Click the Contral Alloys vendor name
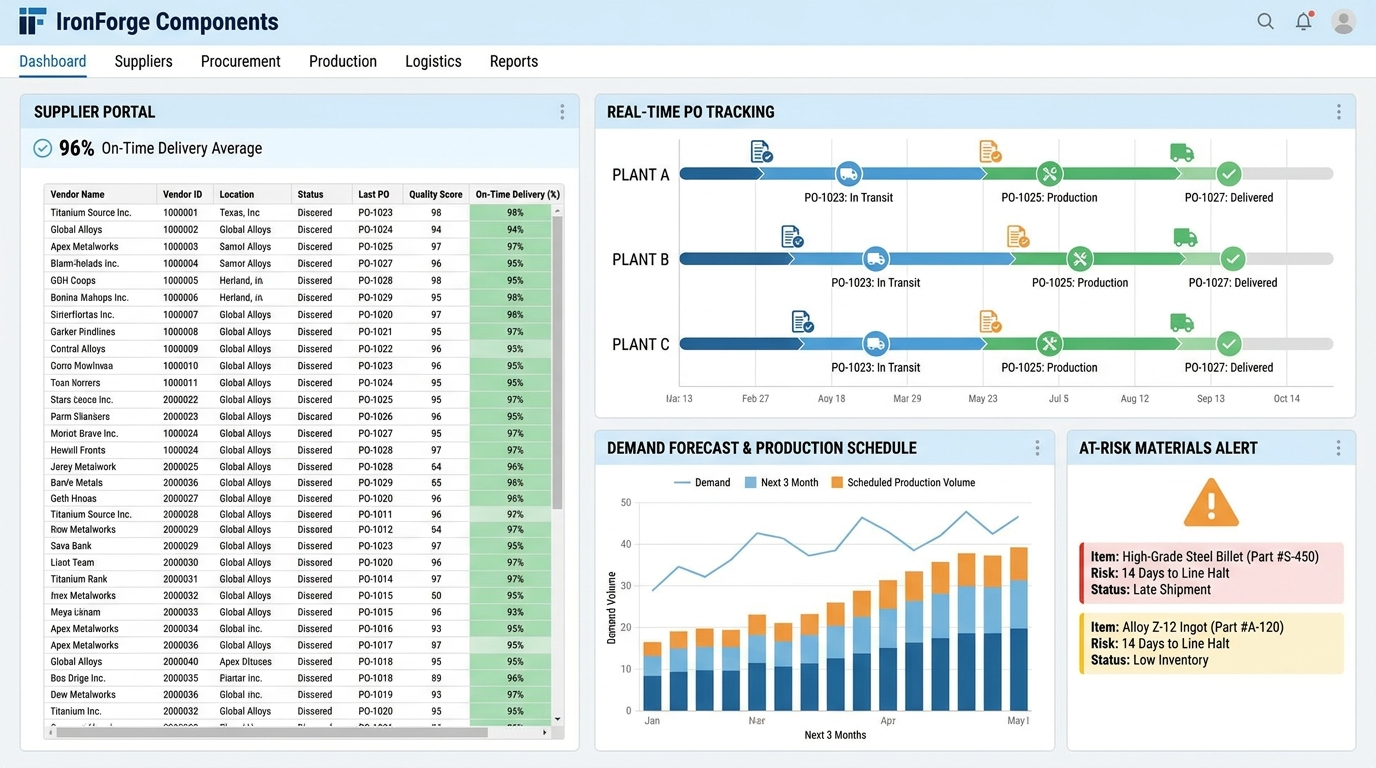This screenshot has width=1376, height=768. tap(78, 349)
